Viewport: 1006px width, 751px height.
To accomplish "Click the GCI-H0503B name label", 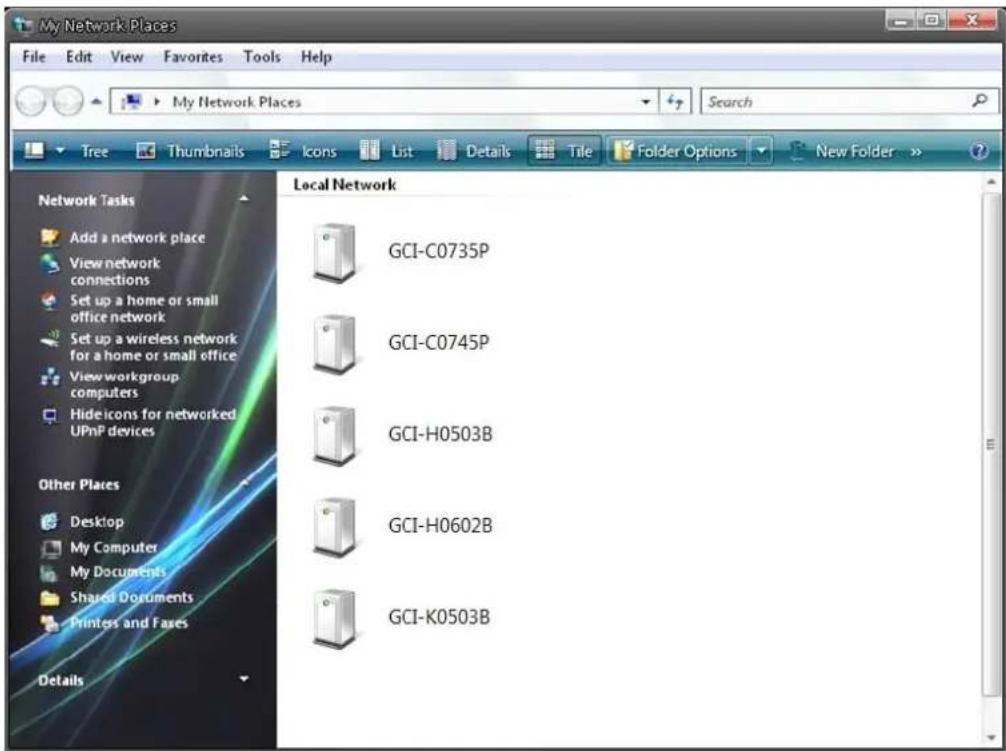I will point(440,434).
